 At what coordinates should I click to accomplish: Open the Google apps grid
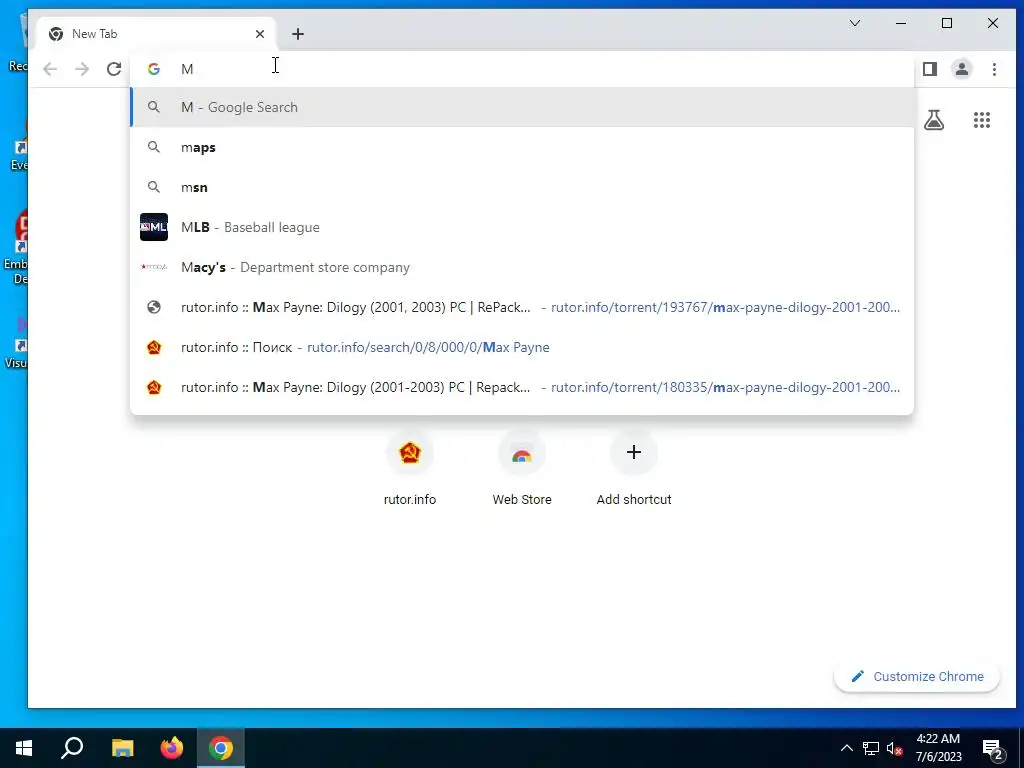point(982,120)
